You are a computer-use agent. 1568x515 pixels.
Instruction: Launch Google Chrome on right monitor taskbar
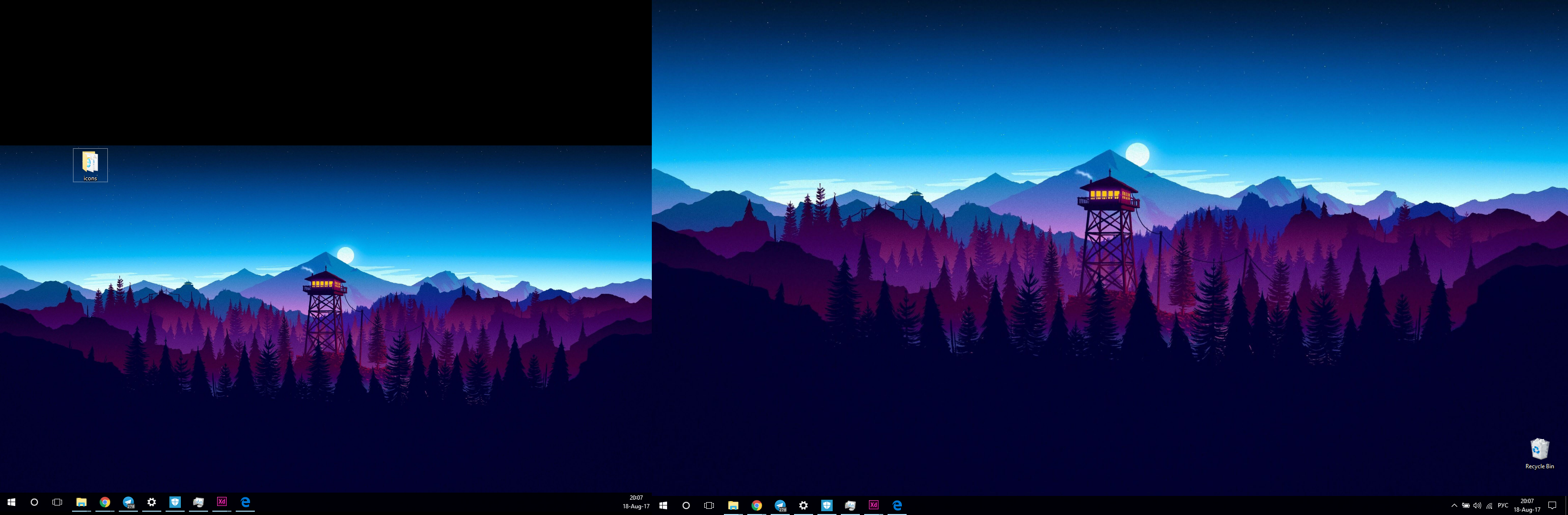click(x=757, y=505)
